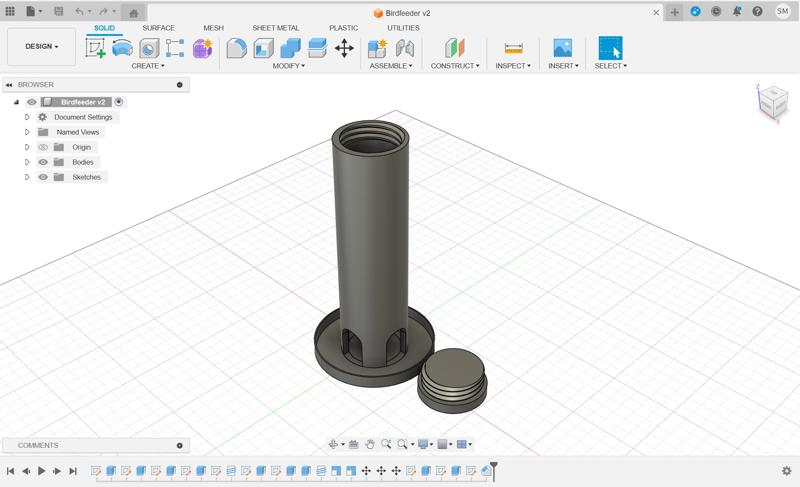
Task: Toggle visibility of the Origin folder
Action: click(43, 147)
